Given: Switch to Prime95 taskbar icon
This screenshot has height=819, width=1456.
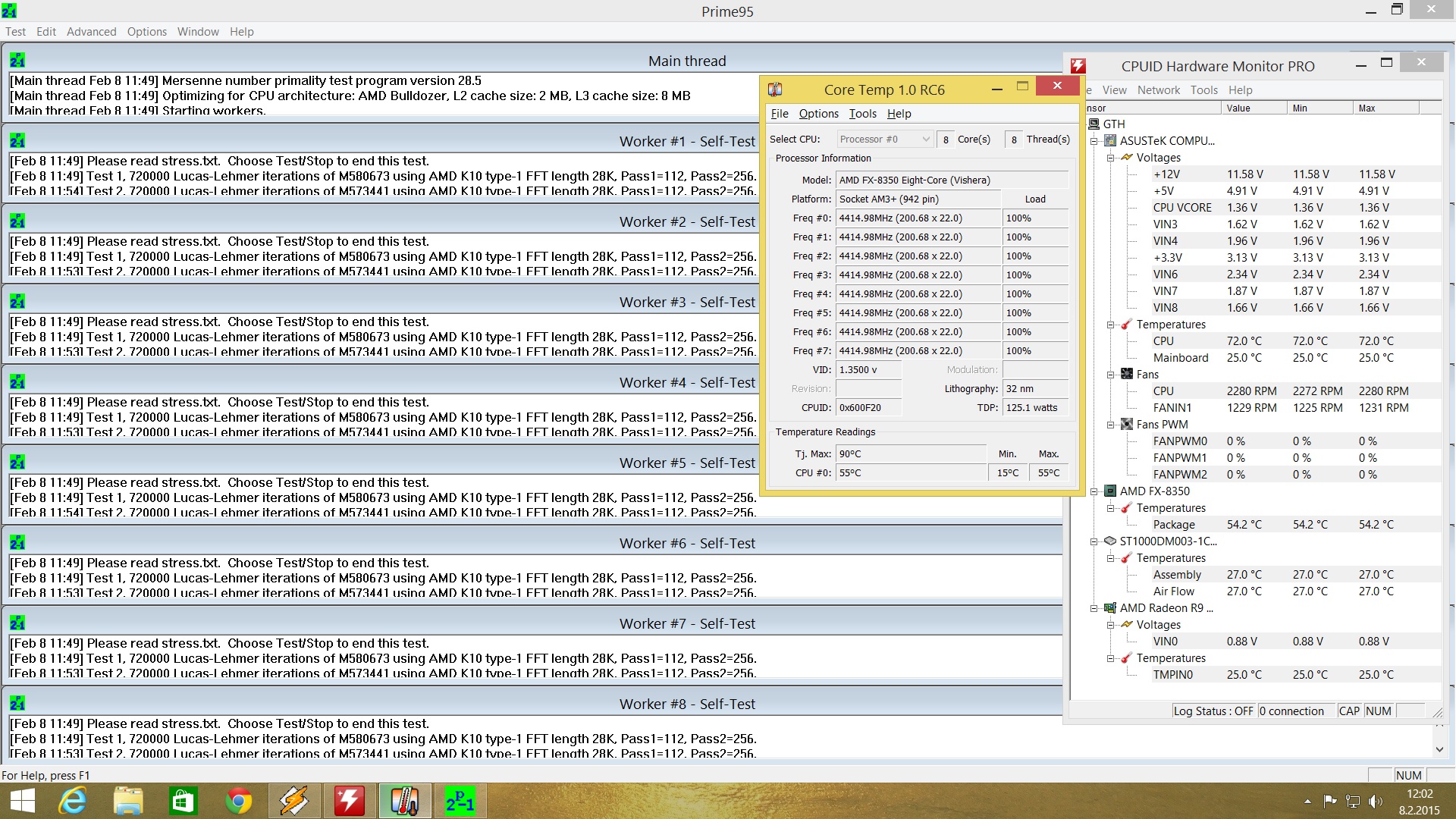Looking at the screenshot, I should [460, 801].
